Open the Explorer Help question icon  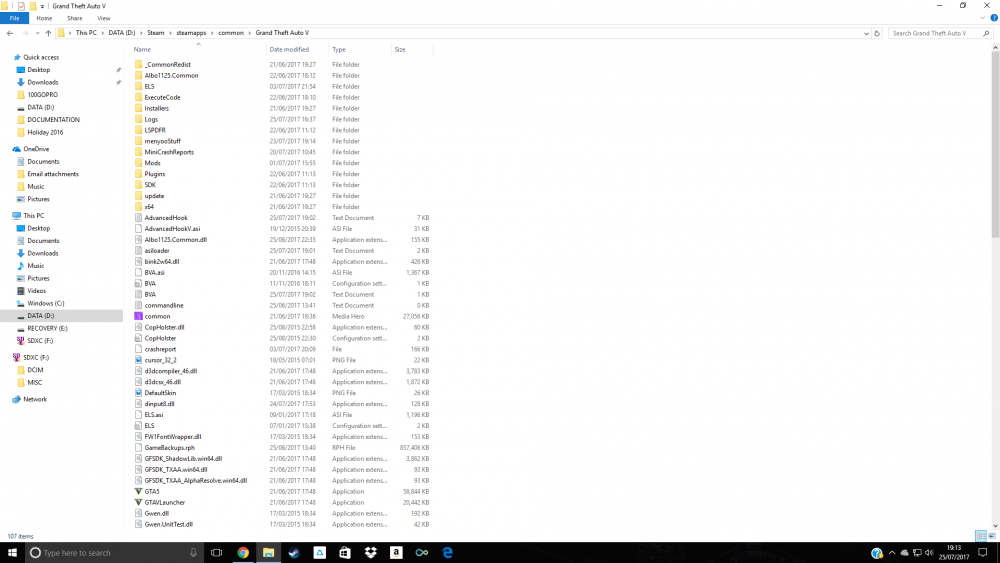point(994,18)
